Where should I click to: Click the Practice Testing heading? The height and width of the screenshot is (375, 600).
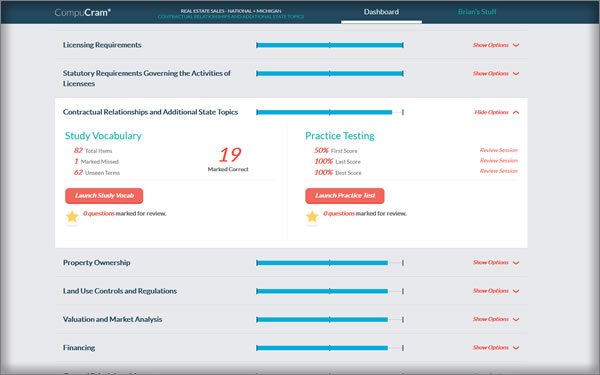point(340,135)
